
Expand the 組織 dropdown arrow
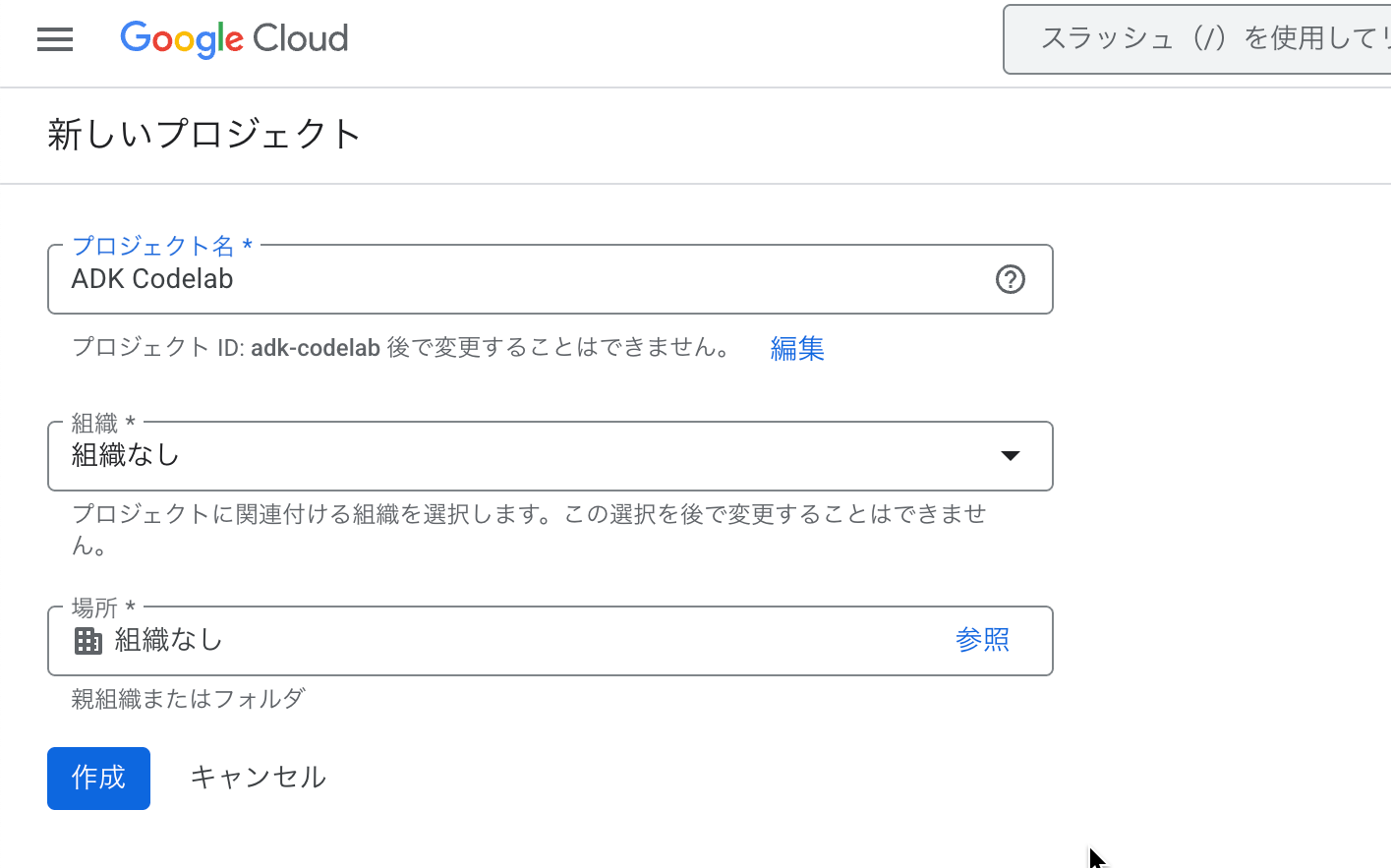point(1011,455)
